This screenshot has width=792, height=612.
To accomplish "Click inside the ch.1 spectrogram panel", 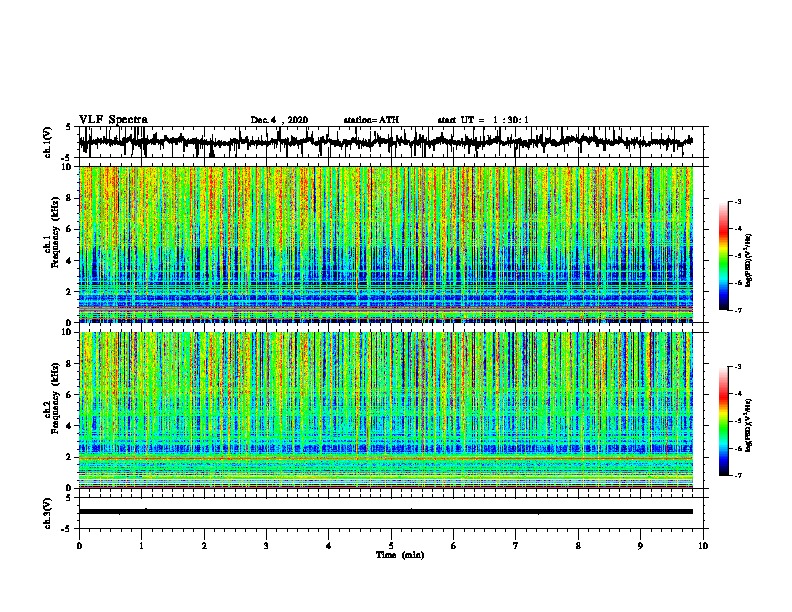I will point(386,244).
